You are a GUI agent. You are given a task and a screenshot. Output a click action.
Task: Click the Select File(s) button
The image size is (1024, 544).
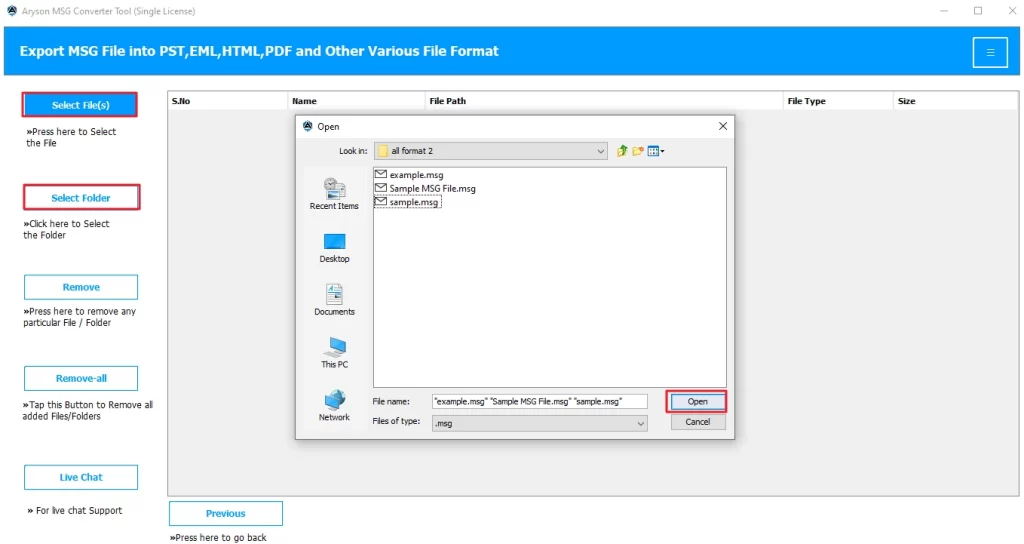tap(80, 105)
